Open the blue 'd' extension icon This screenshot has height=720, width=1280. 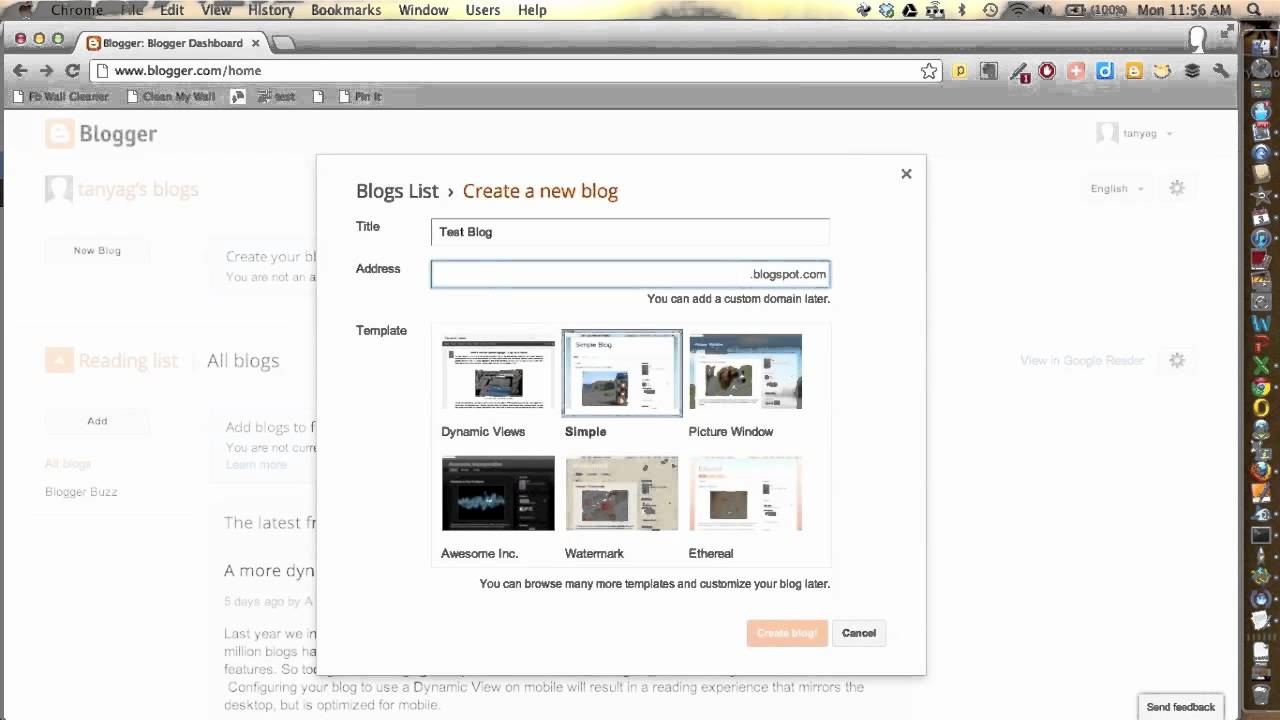1105,71
